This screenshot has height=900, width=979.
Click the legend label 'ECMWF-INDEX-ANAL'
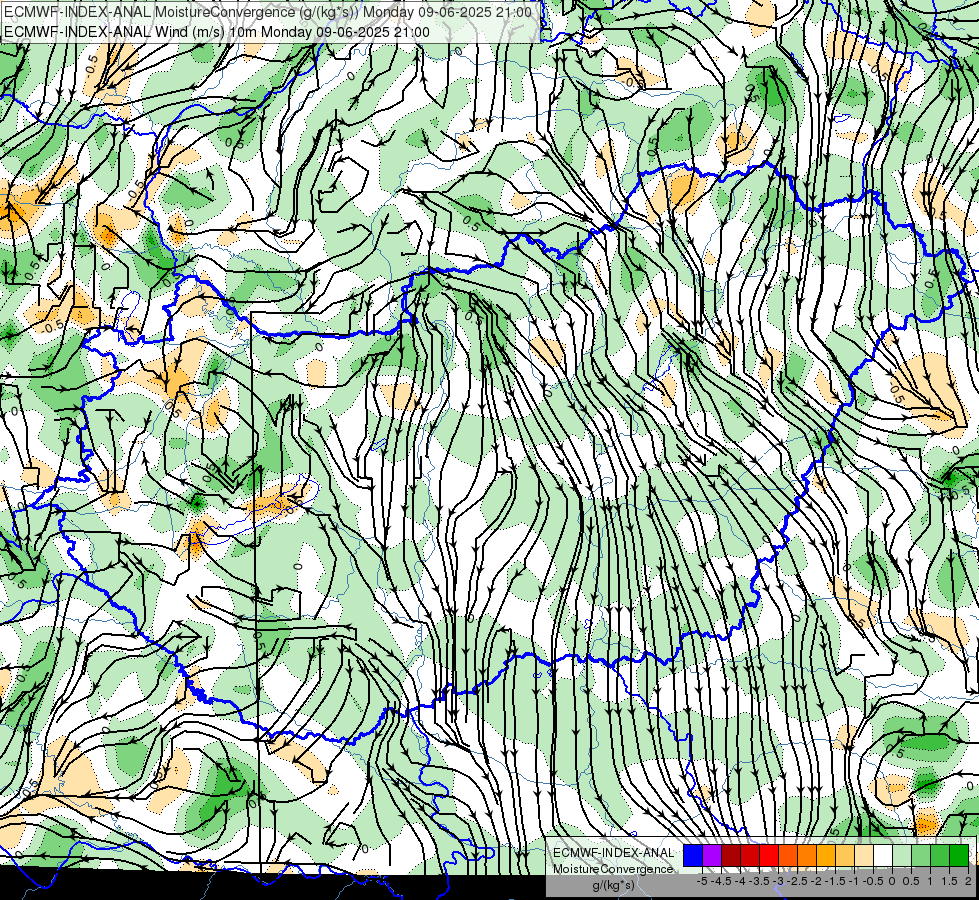[614, 853]
